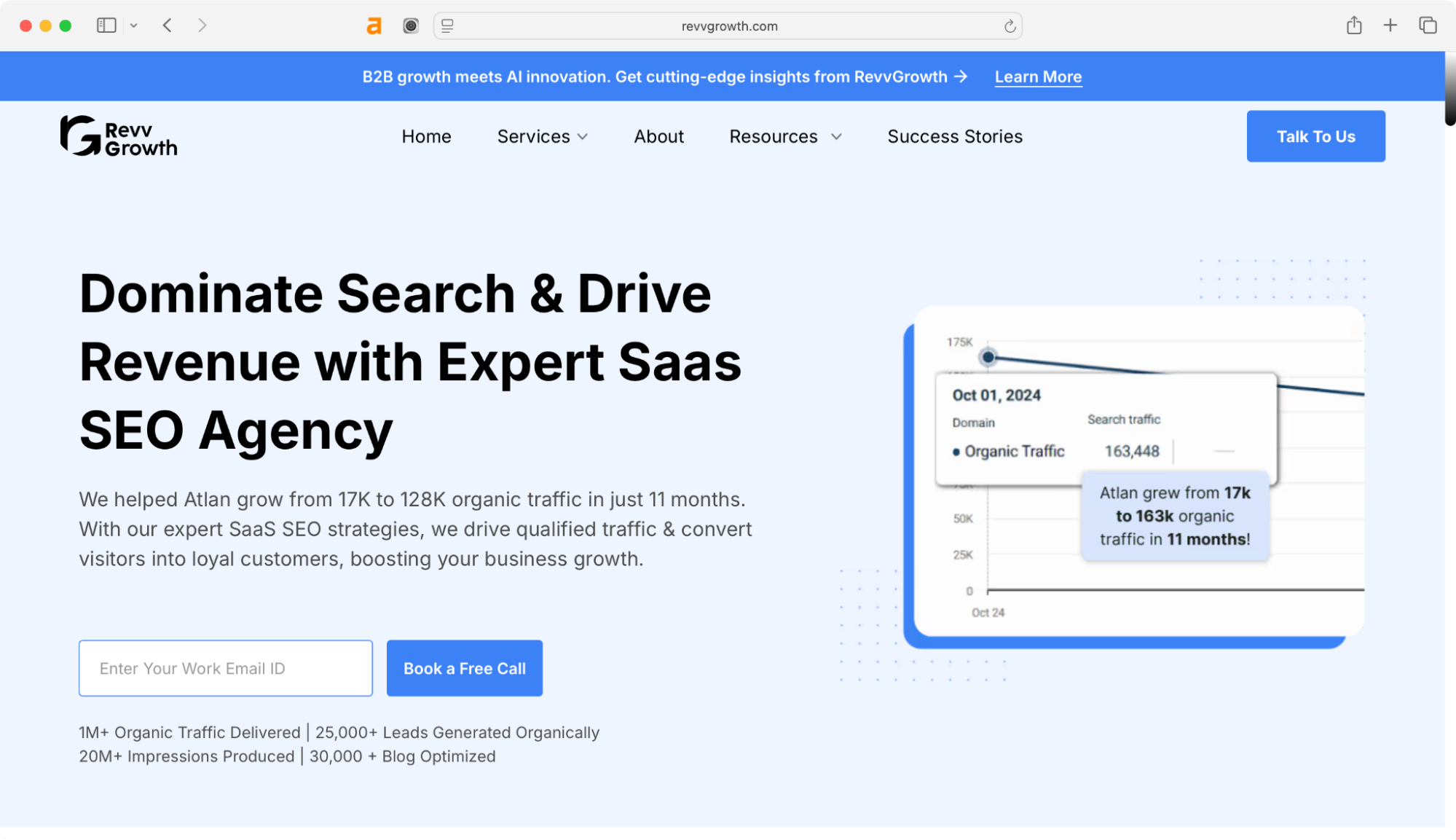Open the Reader view icon in address bar
The image size is (1456, 840).
click(448, 25)
